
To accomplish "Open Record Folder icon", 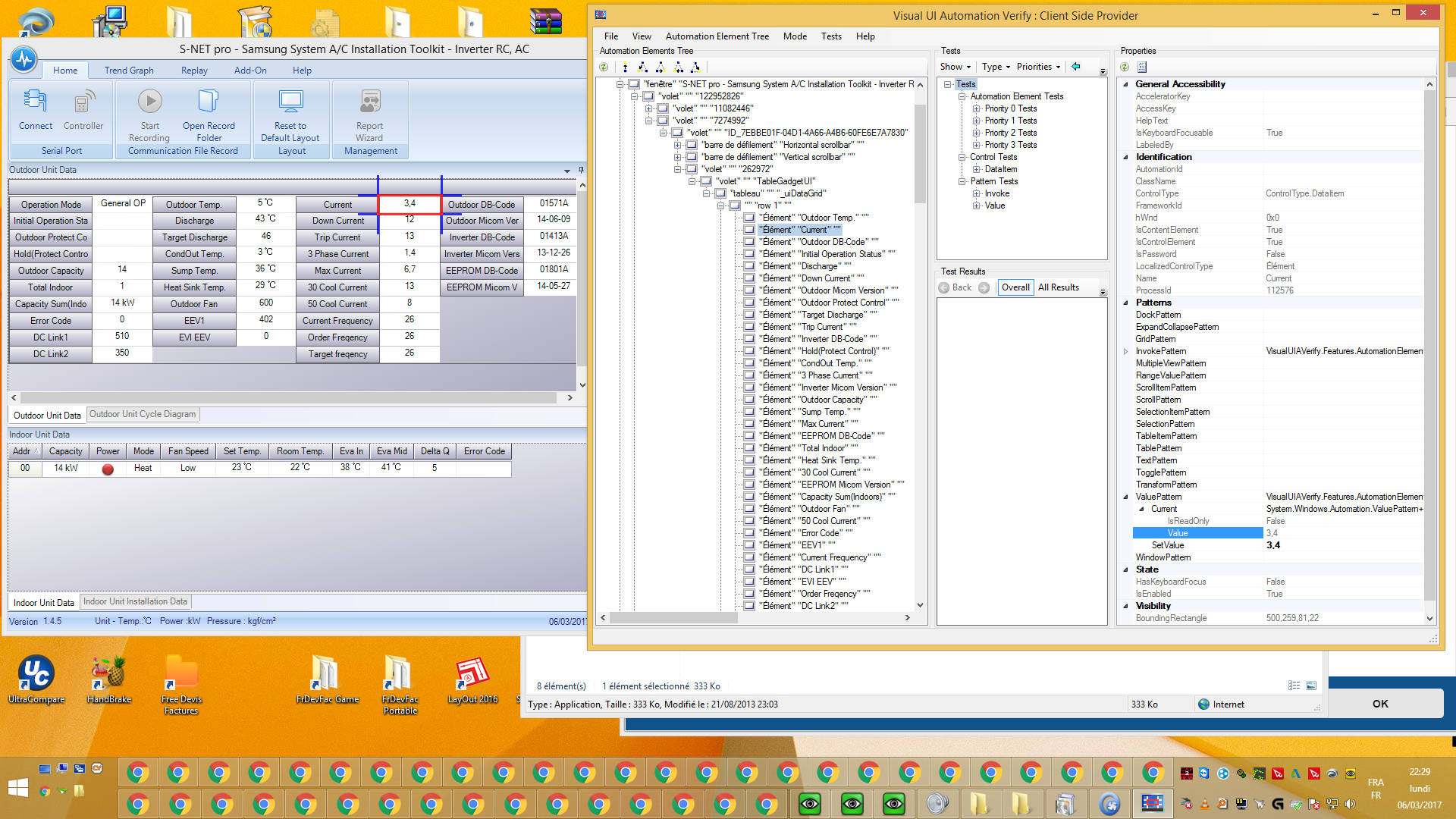I will pos(208,101).
